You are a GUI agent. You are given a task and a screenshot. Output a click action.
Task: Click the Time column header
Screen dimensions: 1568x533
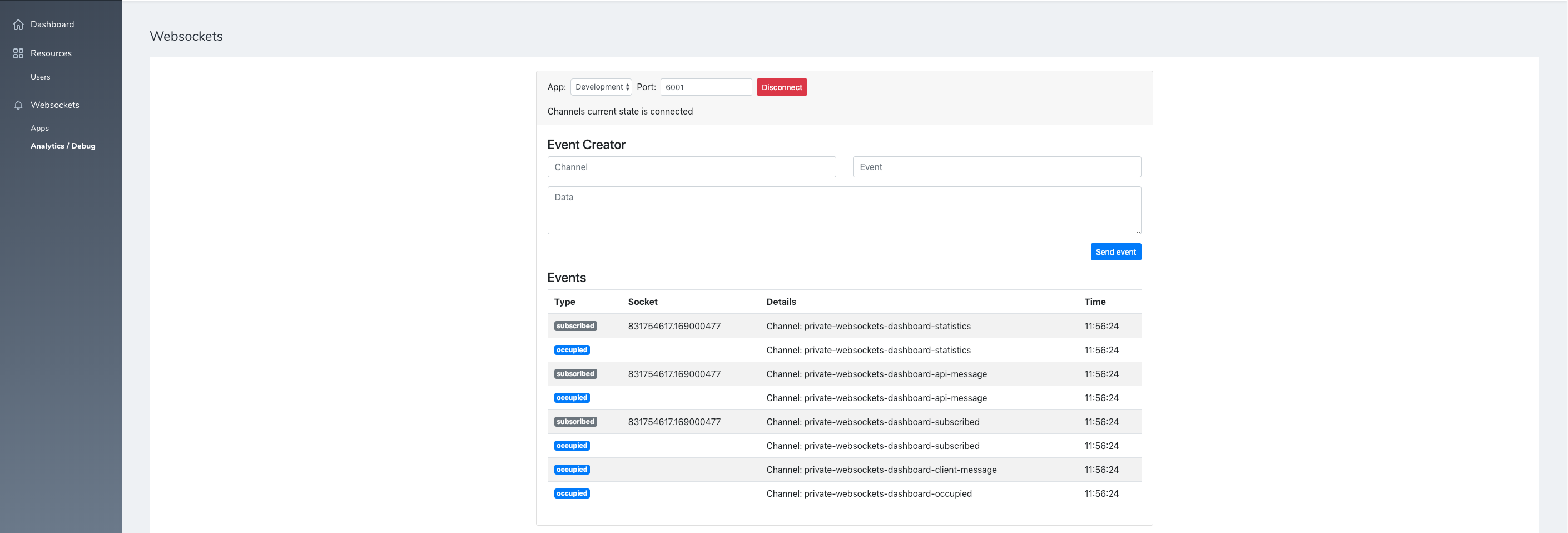tap(1094, 302)
